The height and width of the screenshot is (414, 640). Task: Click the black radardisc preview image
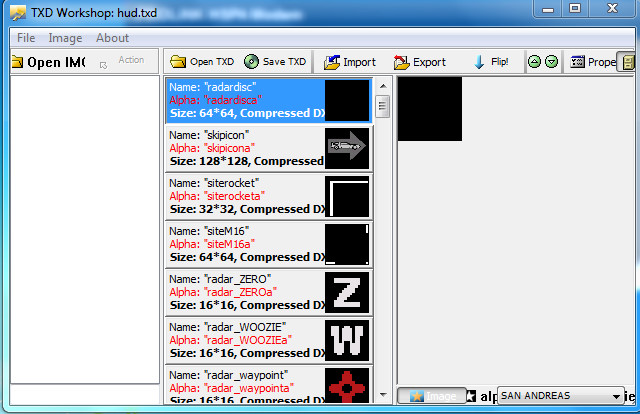click(x=430, y=109)
